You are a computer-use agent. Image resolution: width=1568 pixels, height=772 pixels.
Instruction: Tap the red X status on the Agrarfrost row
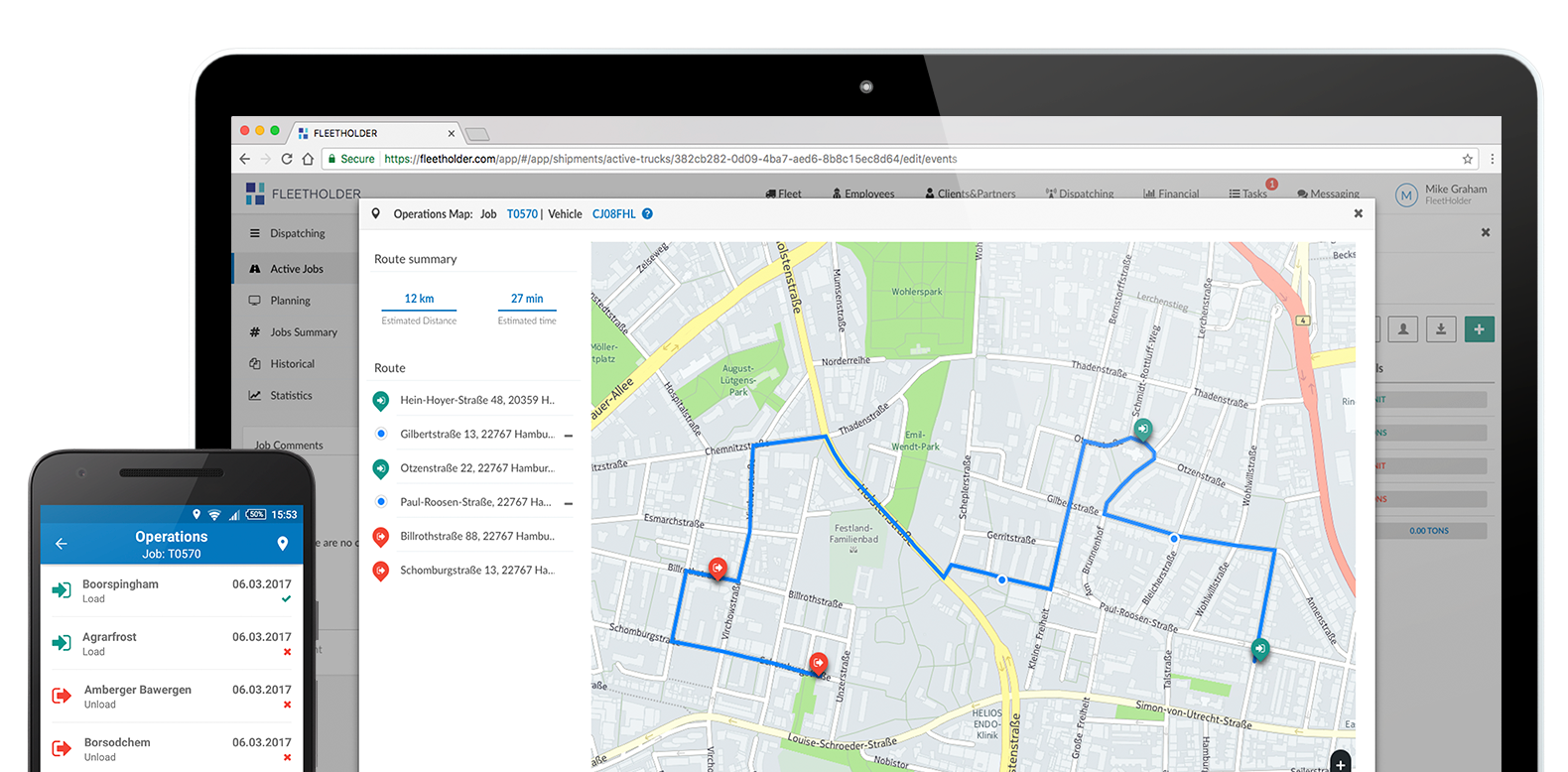[x=288, y=652]
